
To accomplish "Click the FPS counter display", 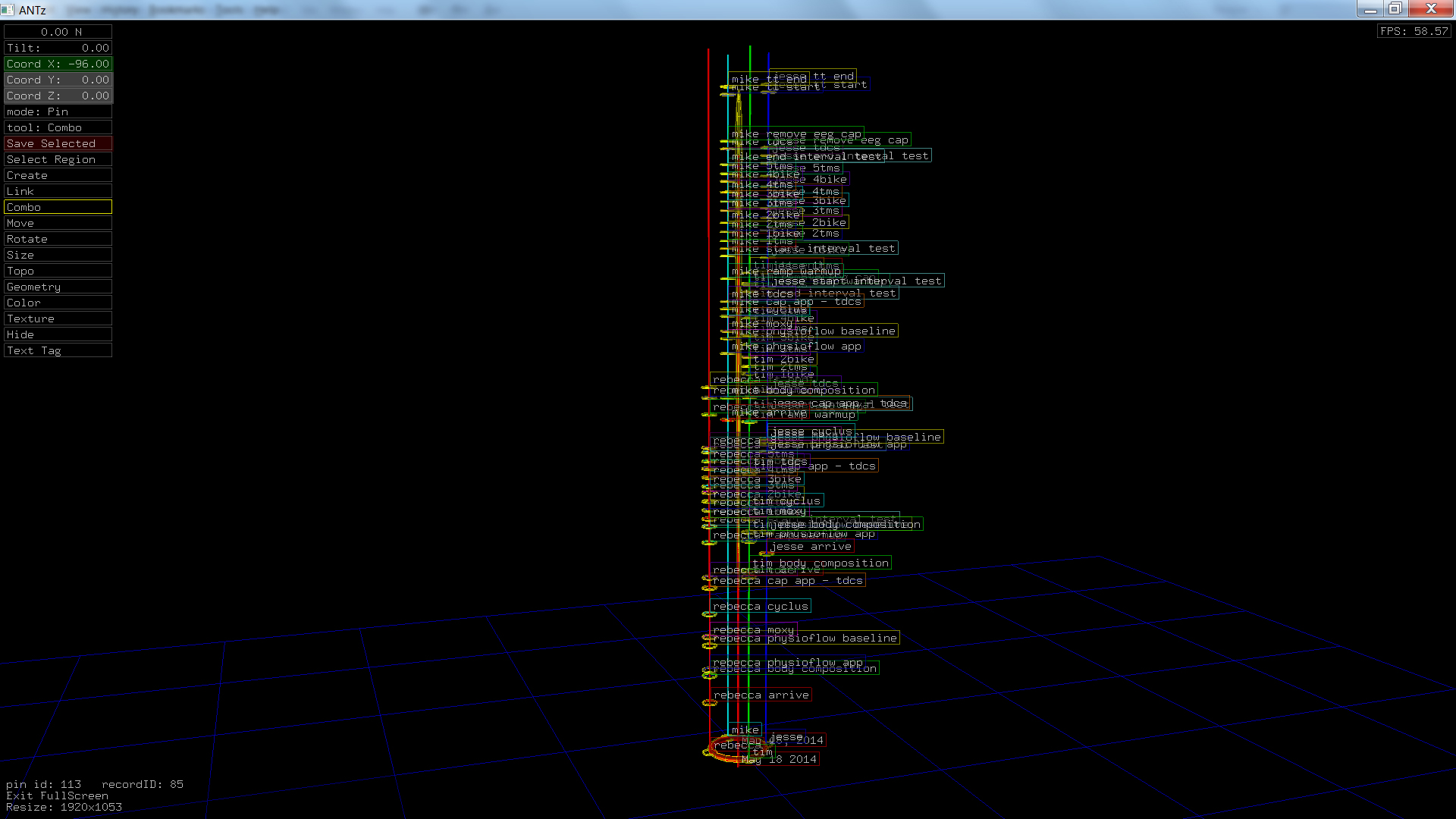I will [x=1414, y=31].
